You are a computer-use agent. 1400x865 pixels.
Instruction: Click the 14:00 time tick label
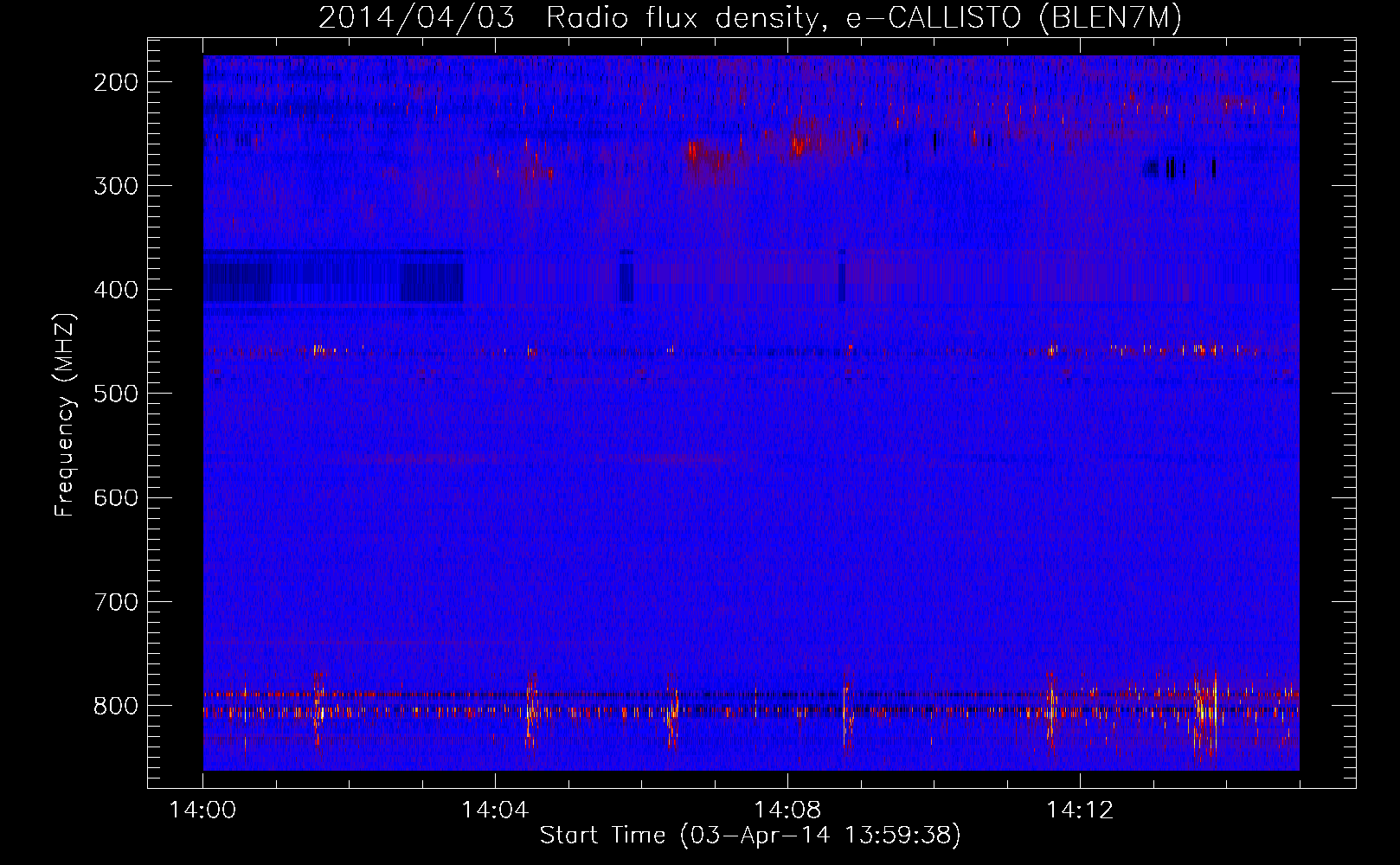coord(202,811)
